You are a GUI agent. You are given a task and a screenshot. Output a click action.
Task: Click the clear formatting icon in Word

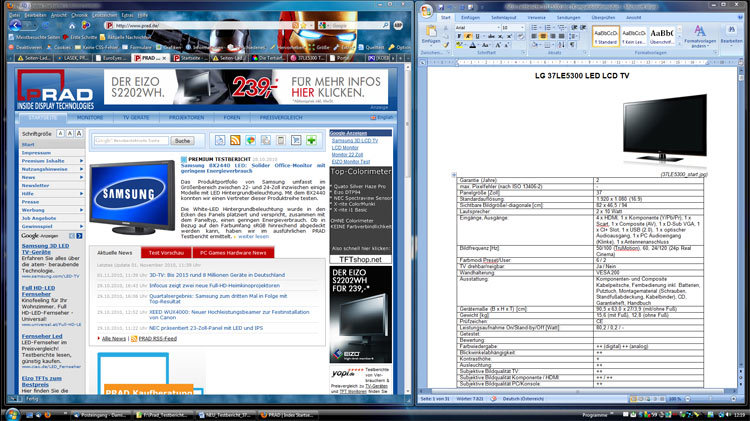521,36
